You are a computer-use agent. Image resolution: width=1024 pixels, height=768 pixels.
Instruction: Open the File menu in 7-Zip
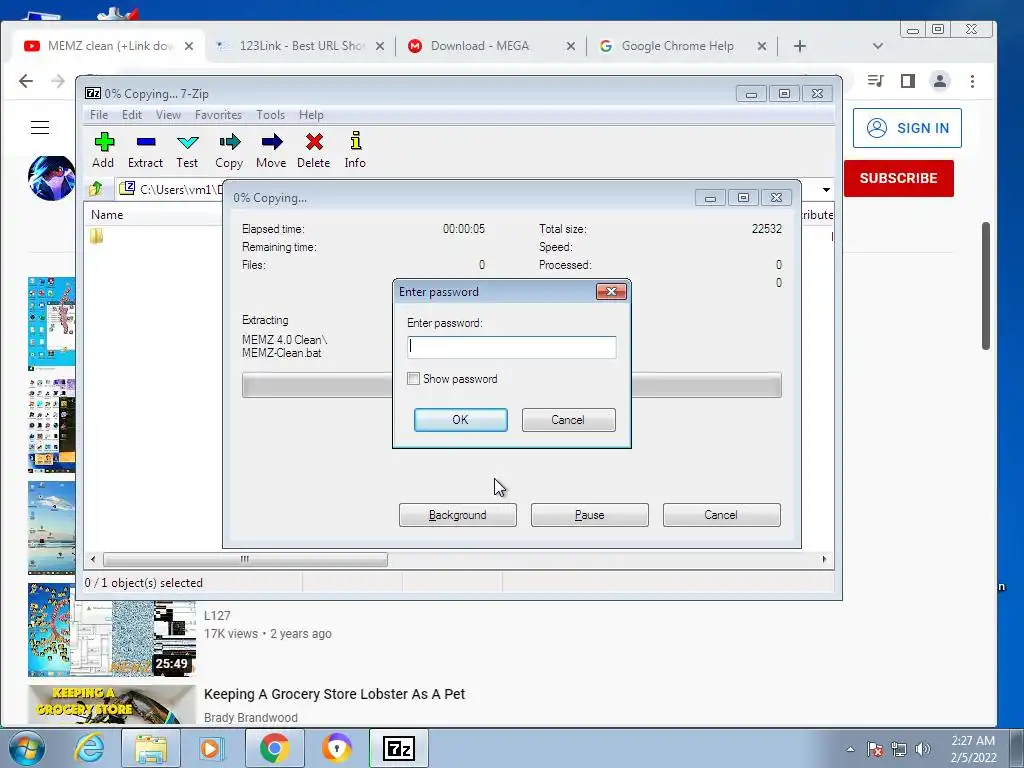[x=99, y=115]
